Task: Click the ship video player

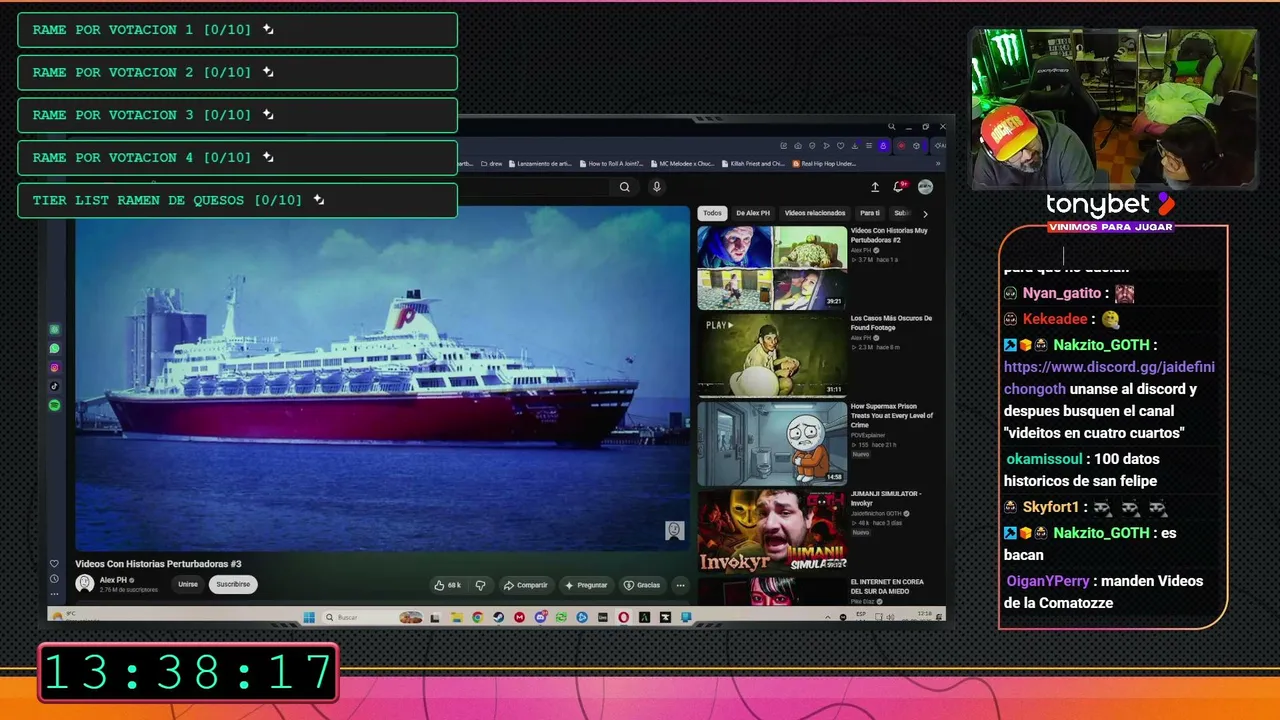Action: 383,378
